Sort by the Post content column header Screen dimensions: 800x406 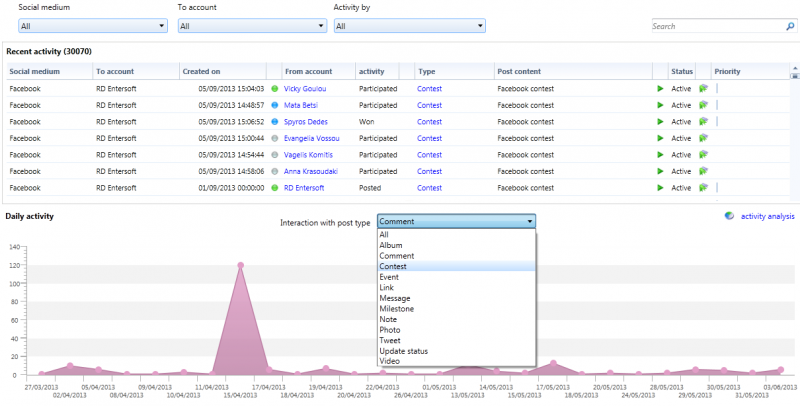click(x=573, y=71)
